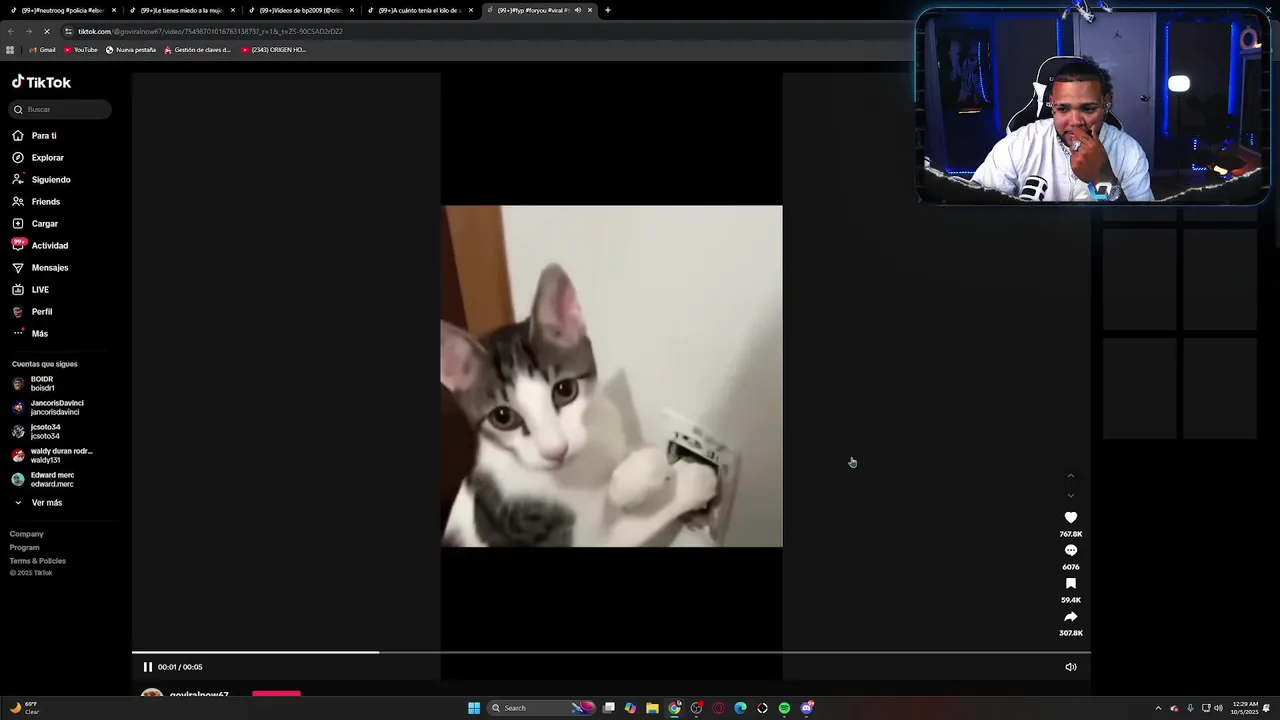The image size is (1280, 720).
Task: Open the YouTube bookmark
Action: (81, 49)
